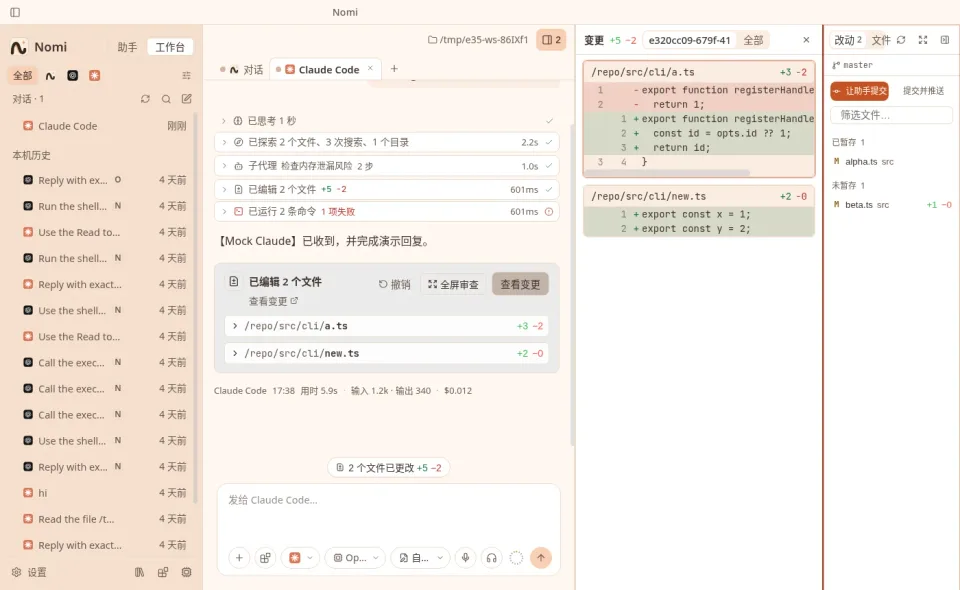
Task: Open the sidebar filter settings sliders icon
Action: pos(186,75)
